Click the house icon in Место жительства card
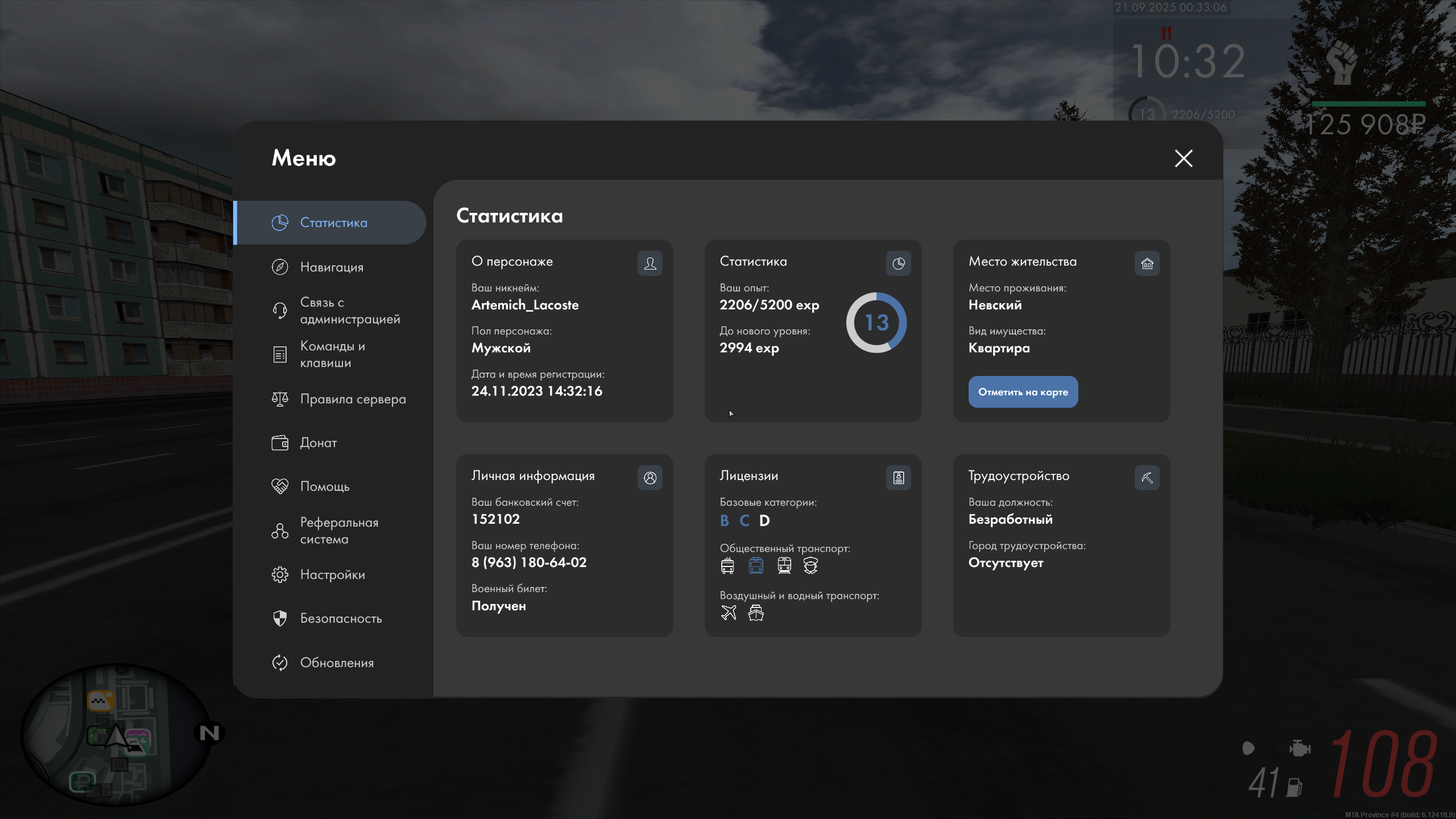The width and height of the screenshot is (1456, 819). (1147, 263)
